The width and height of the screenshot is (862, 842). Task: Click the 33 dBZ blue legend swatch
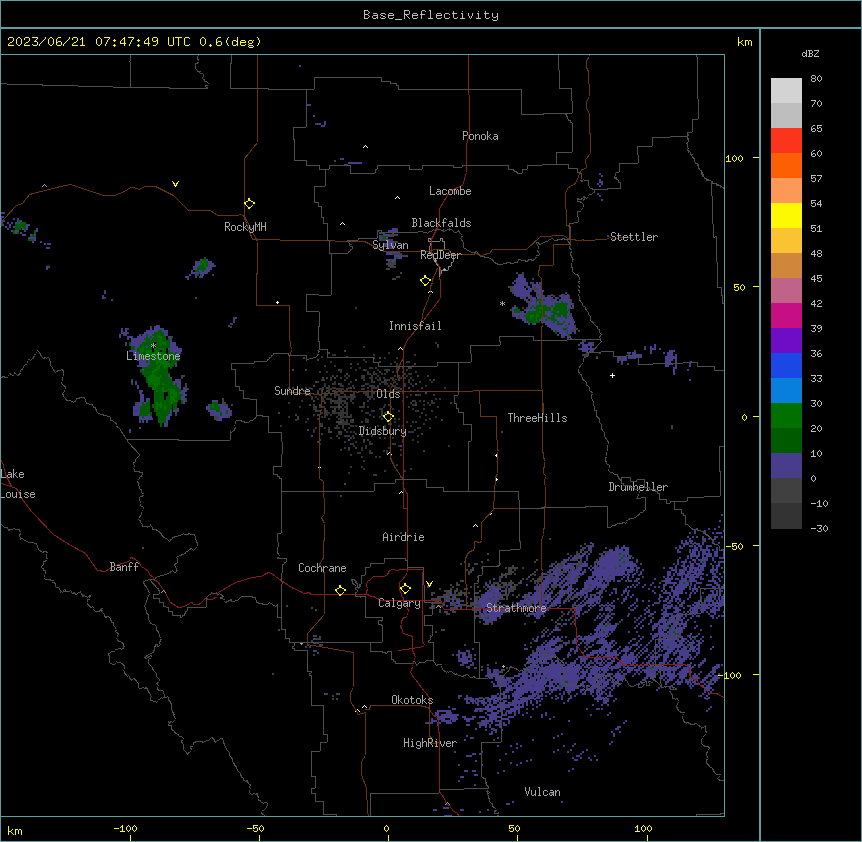pos(786,391)
